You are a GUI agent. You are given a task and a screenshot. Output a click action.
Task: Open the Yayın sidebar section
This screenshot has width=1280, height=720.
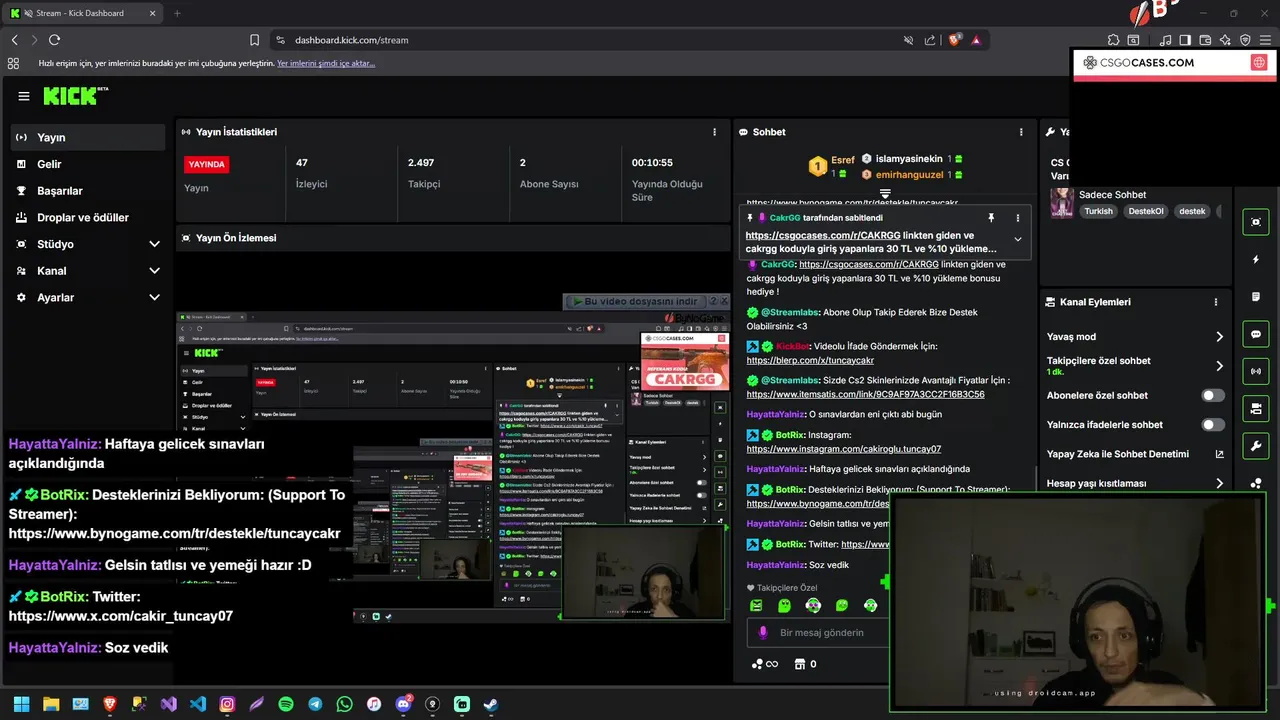[88, 137]
